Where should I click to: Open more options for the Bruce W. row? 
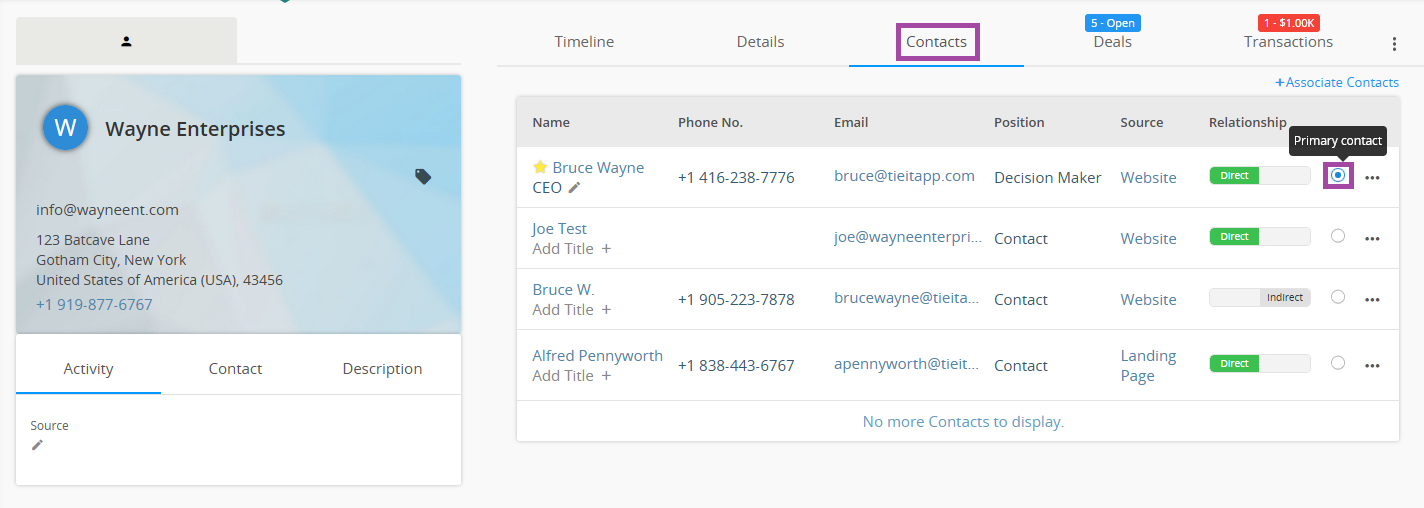1372,299
